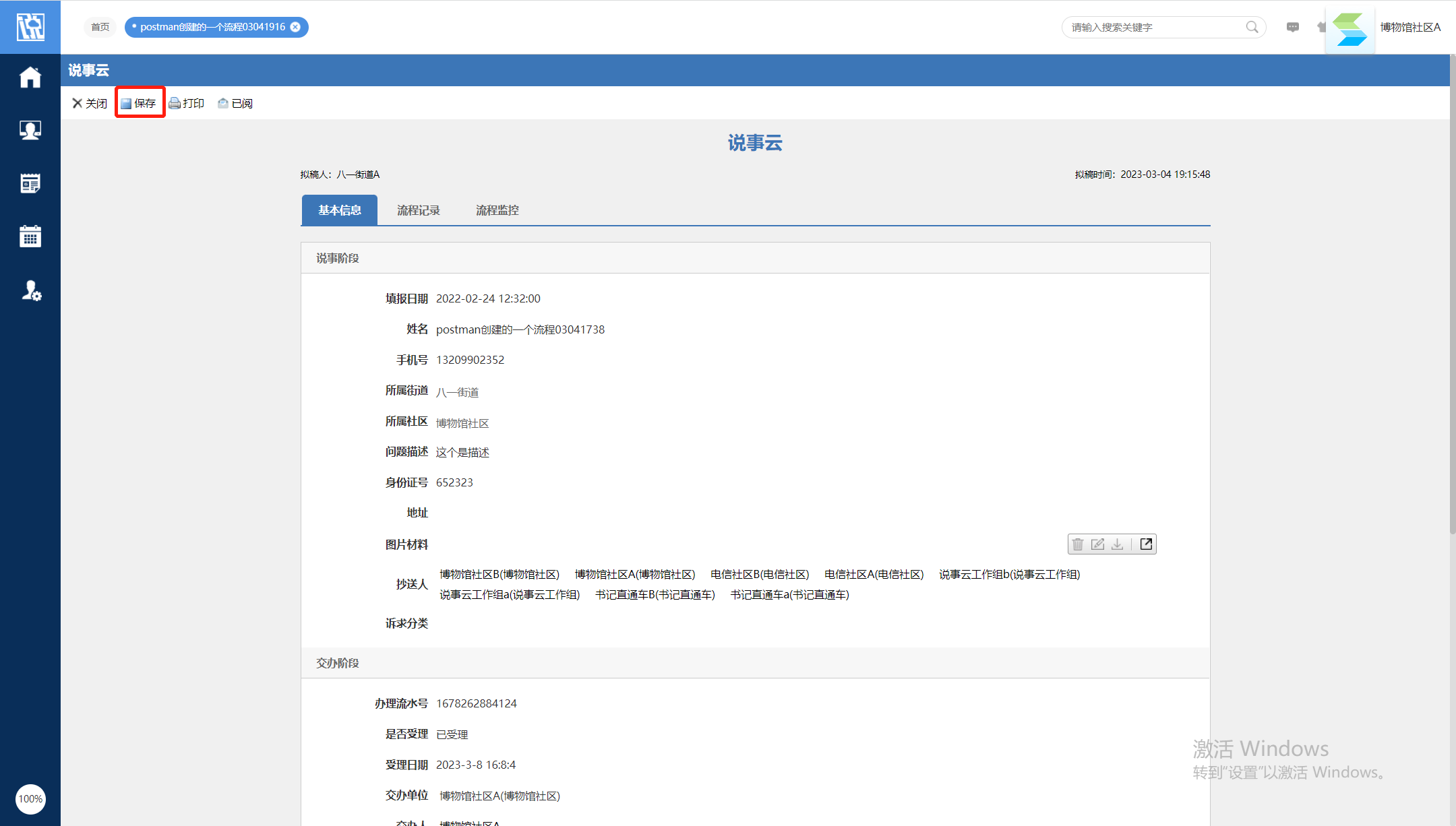This screenshot has width=1456, height=826.
Task: Switch to the 流程记录 tab
Action: [418, 210]
